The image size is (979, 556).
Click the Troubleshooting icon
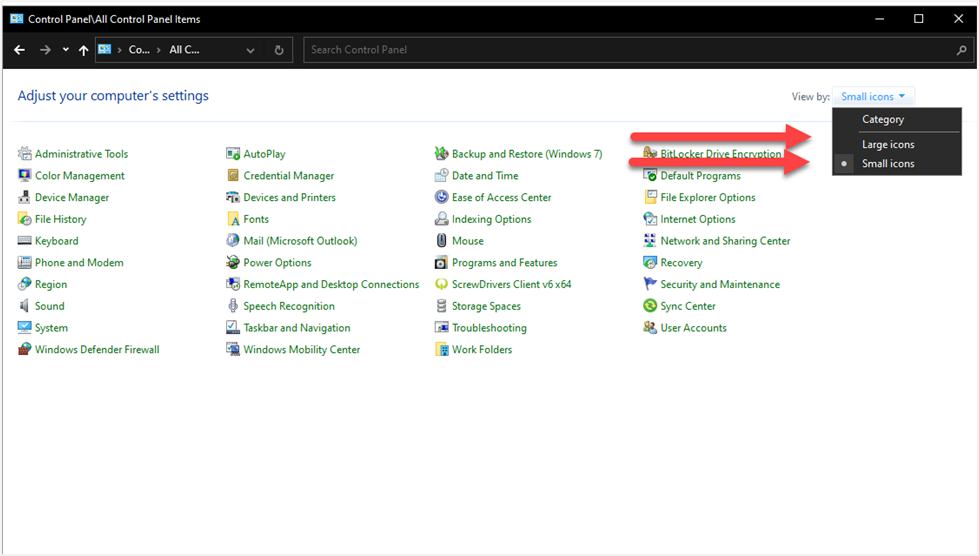[442, 328]
